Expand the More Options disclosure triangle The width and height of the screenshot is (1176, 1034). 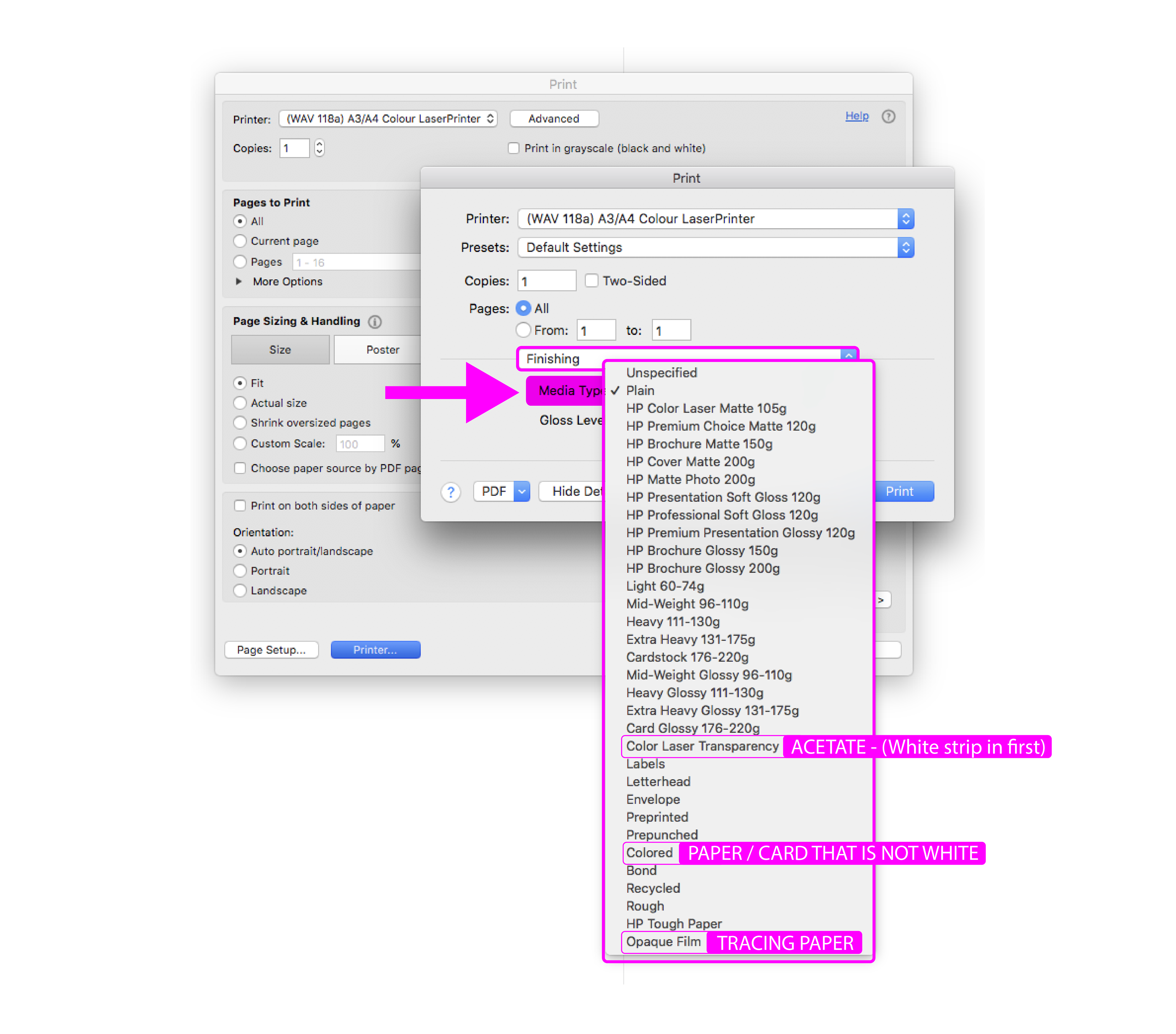[x=239, y=281]
